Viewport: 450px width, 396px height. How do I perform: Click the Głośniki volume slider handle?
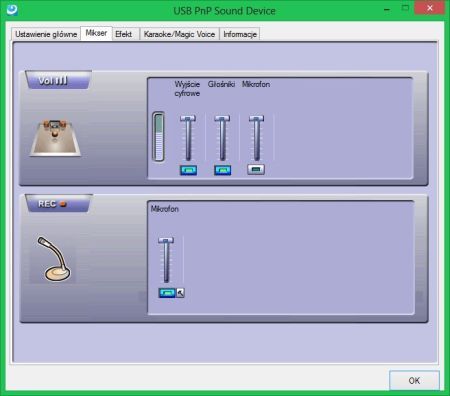[x=222, y=118]
